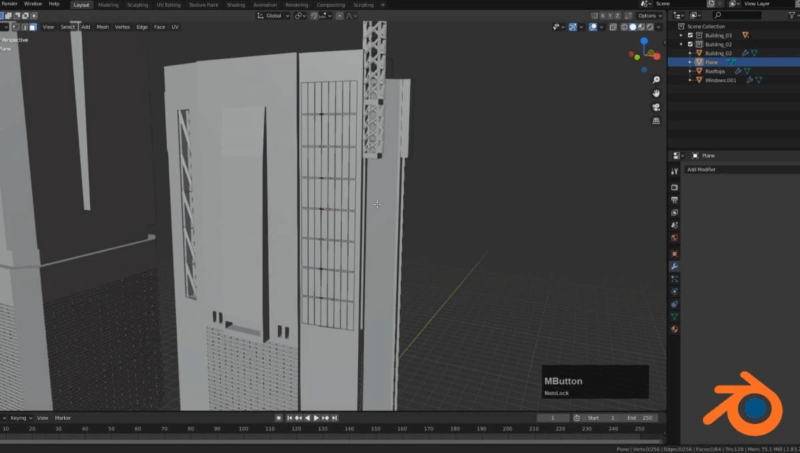Toggle the camera view icon
Viewport: 800px width, 453px height.
(x=656, y=107)
